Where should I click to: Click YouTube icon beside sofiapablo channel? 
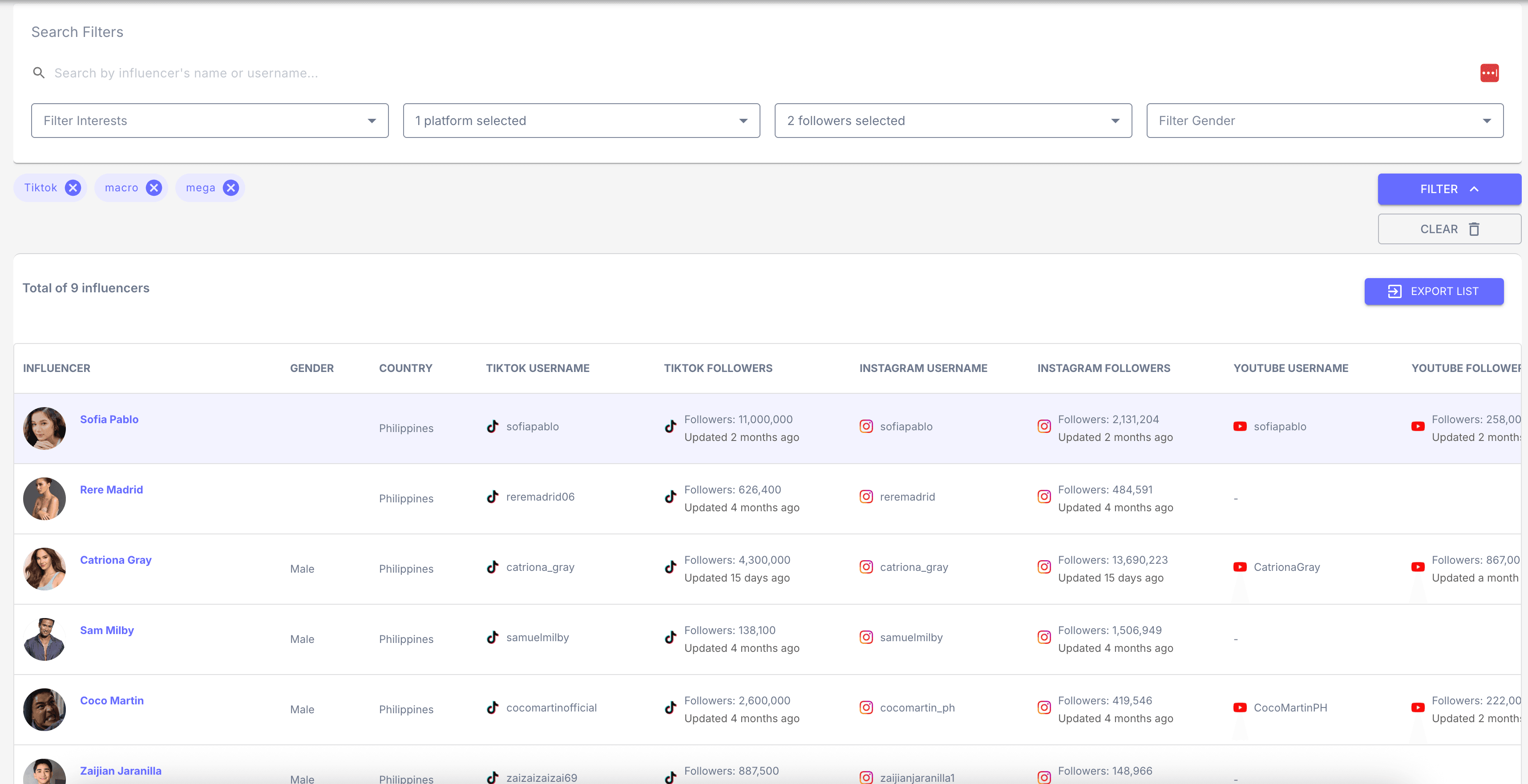(x=1240, y=426)
